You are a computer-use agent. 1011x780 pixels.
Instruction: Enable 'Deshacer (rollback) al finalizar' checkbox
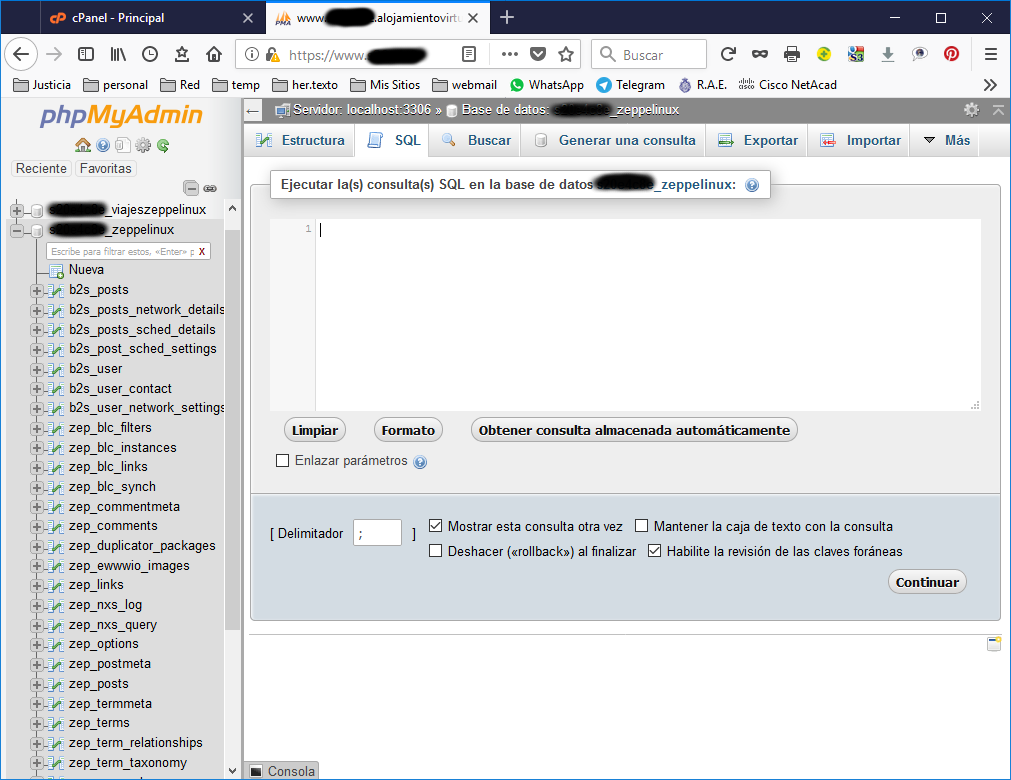pyautogui.click(x=436, y=551)
